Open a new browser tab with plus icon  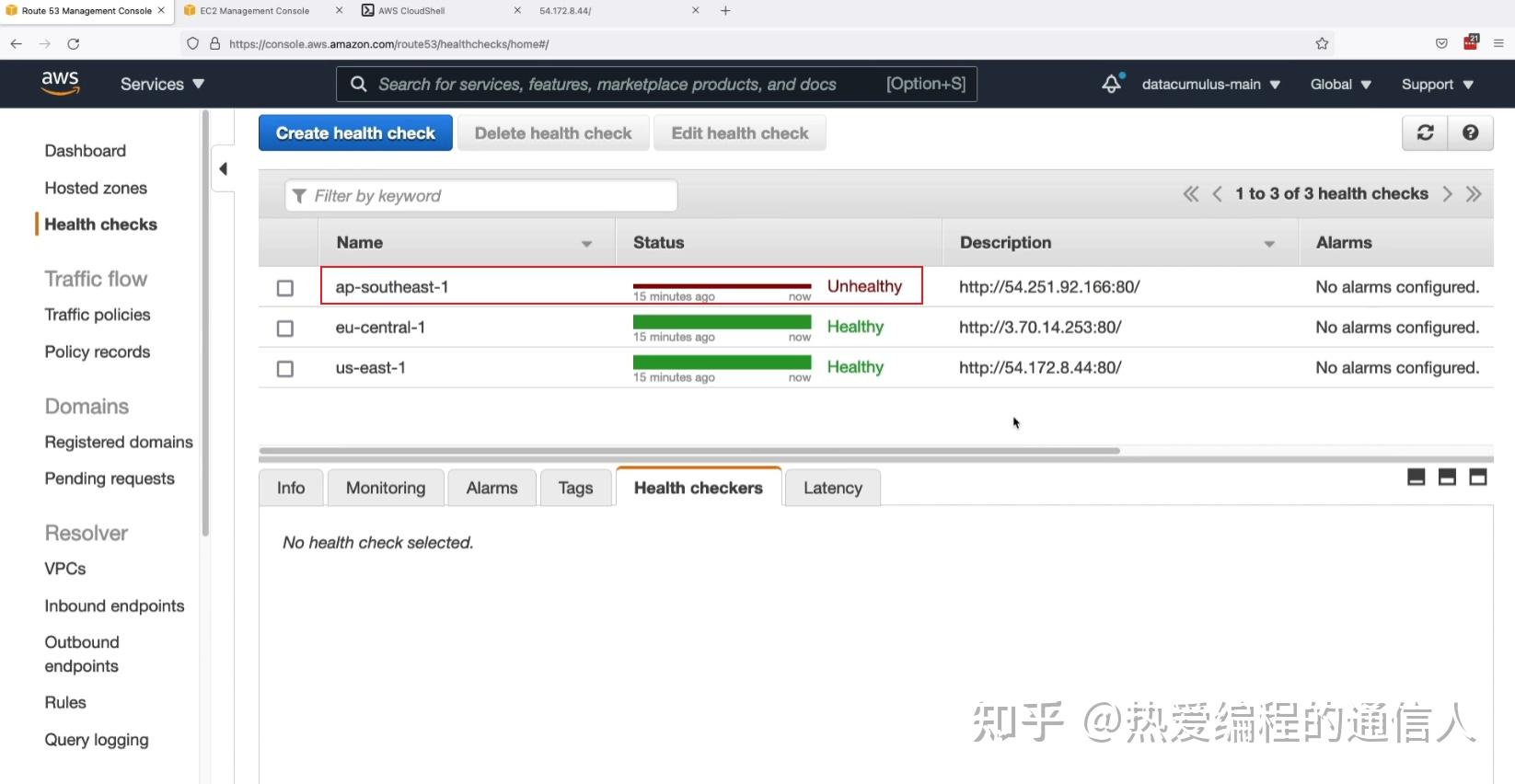(725, 11)
